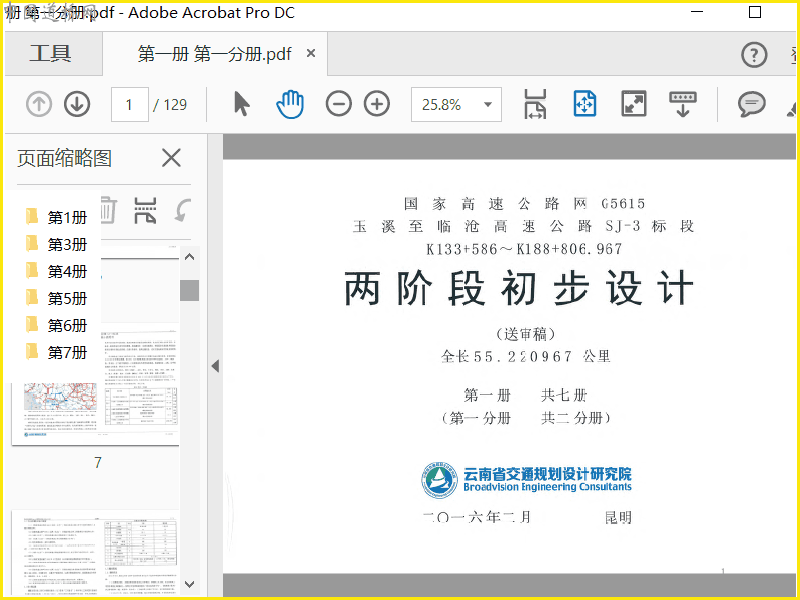Open the Help question mark icon
Viewport: 800px width, 600px height.
click(x=754, y=55)
